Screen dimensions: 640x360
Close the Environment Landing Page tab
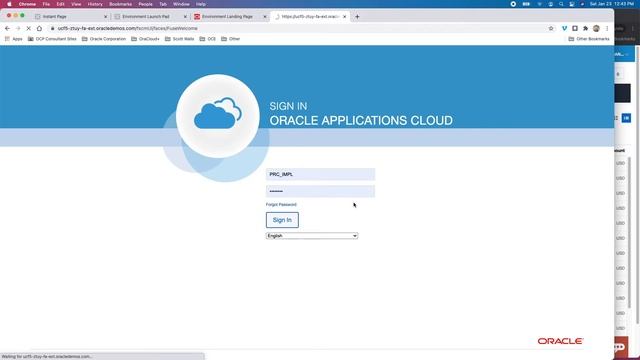tap(264, 17)
